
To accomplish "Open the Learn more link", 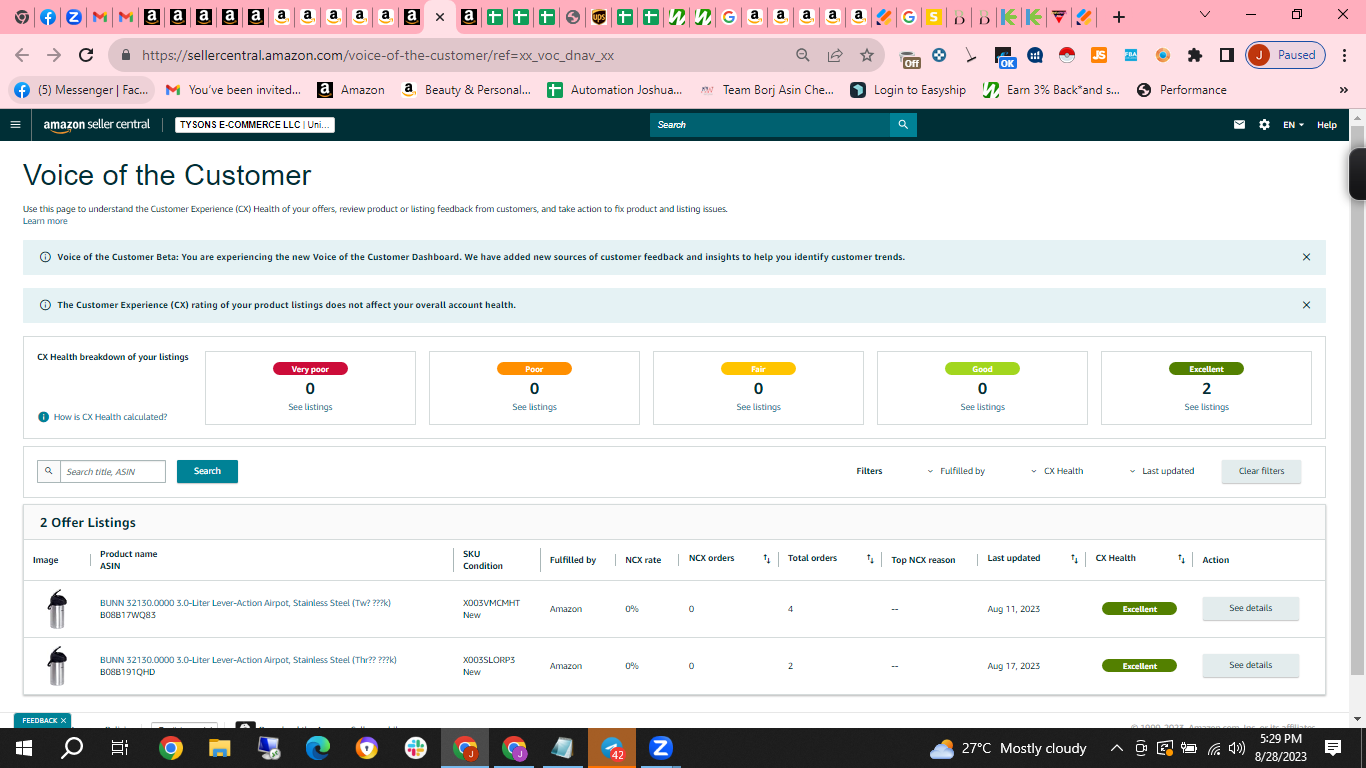I will [45, 221].
